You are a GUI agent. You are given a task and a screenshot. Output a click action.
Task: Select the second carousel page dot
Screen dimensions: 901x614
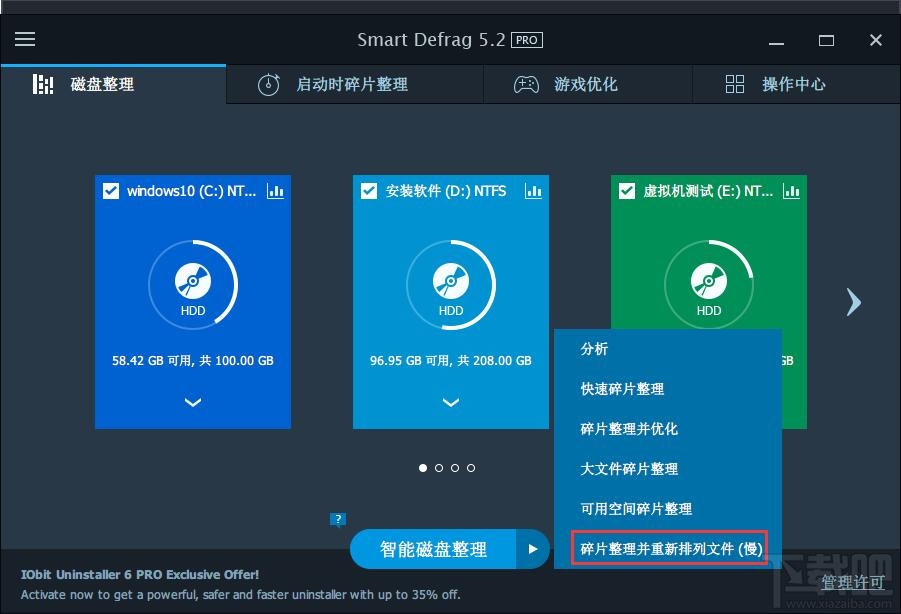coord(439,467)
